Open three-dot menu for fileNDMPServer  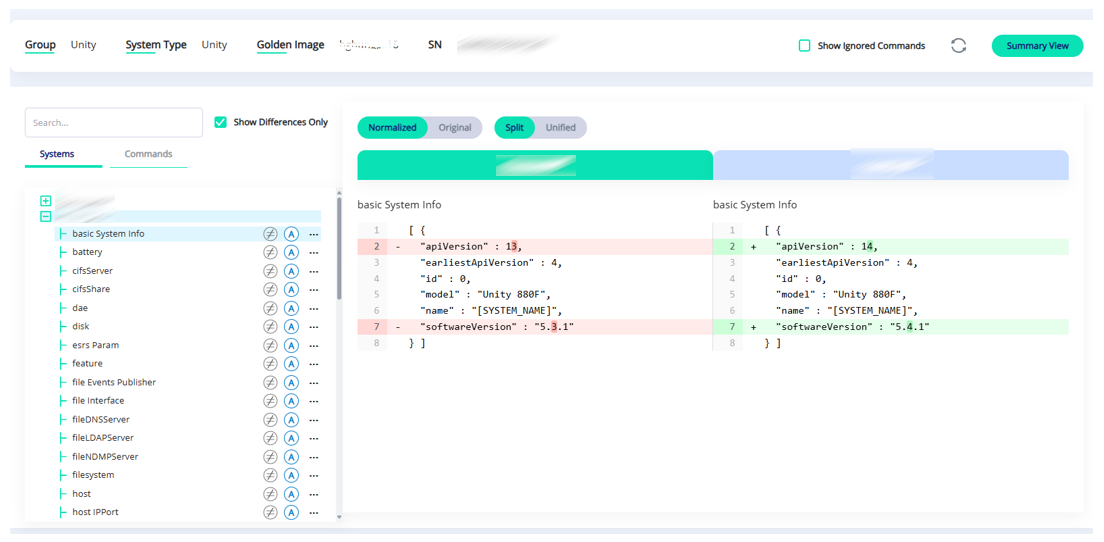(314, 456)
